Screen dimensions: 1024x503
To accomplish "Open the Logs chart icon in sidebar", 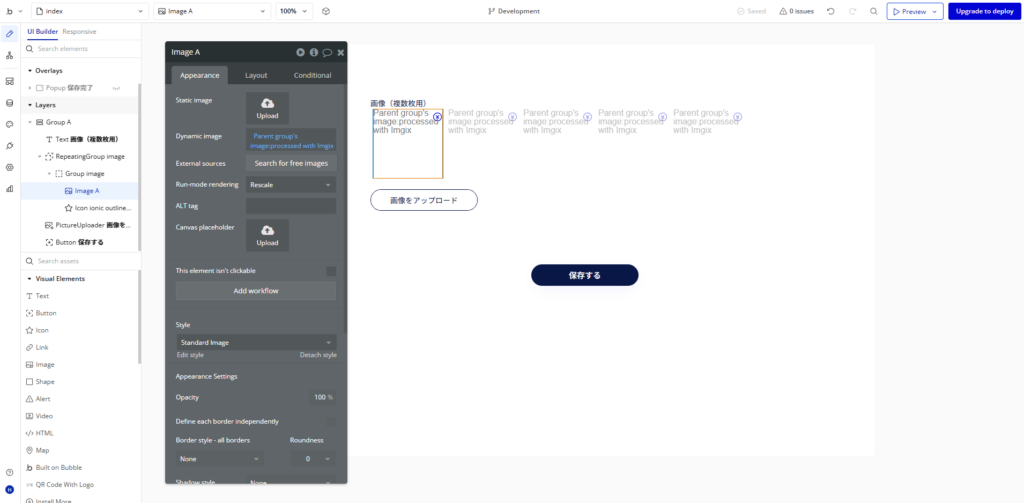I will pos(9,188).
